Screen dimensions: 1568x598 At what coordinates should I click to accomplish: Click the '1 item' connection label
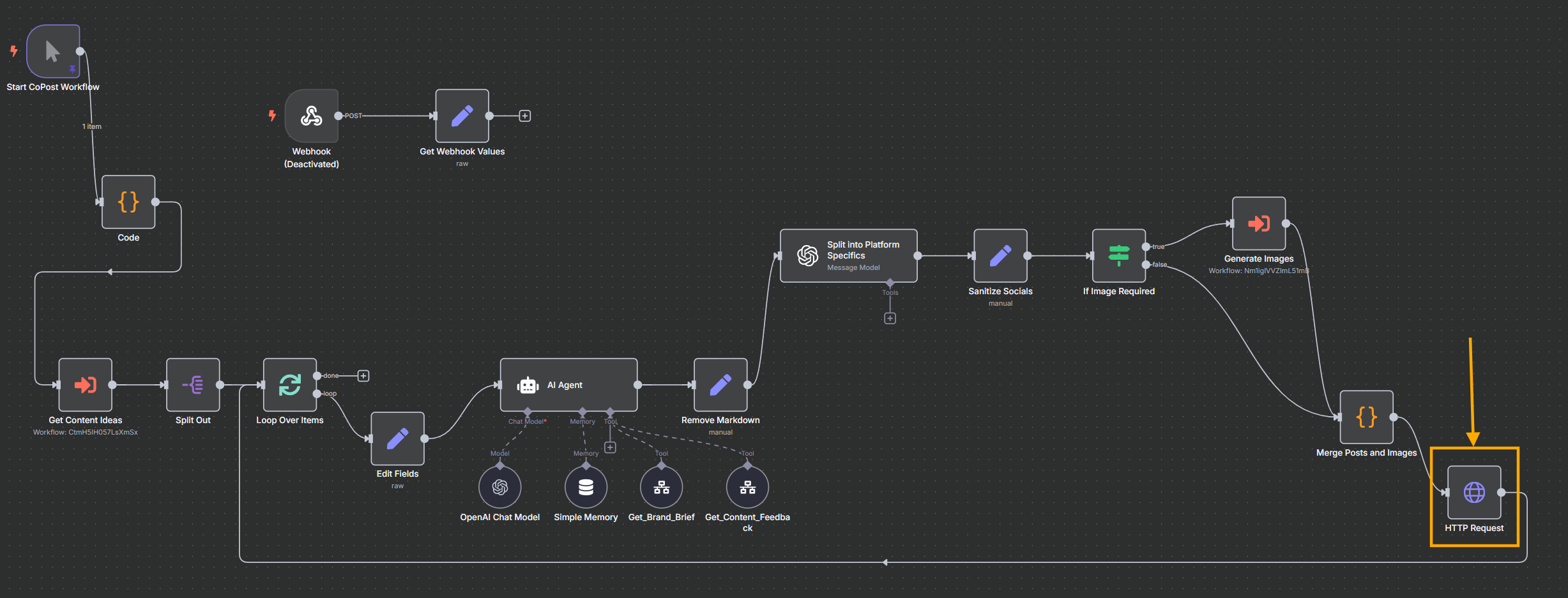(92, 126)
